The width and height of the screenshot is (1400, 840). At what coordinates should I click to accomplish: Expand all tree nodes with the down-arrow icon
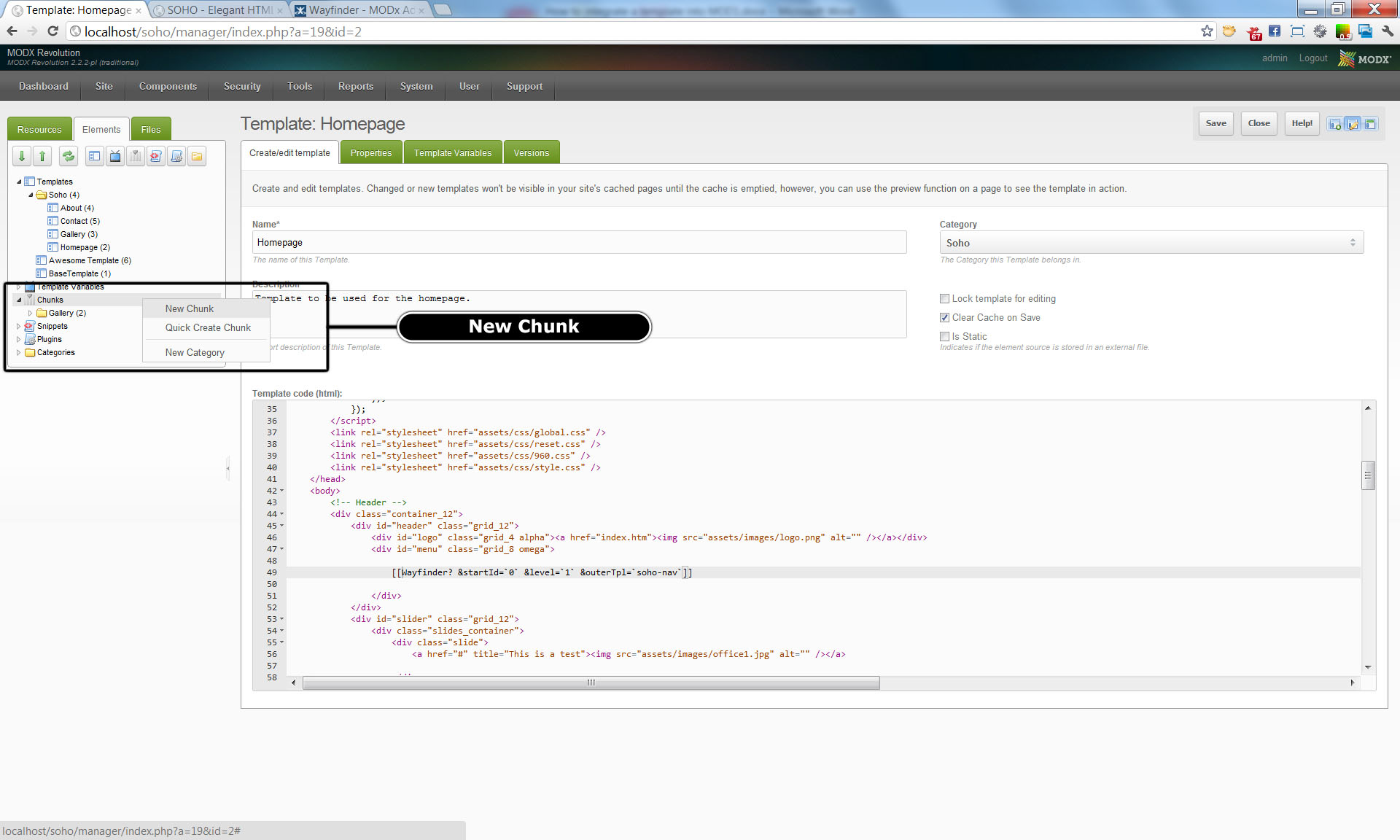pos(22,156)
